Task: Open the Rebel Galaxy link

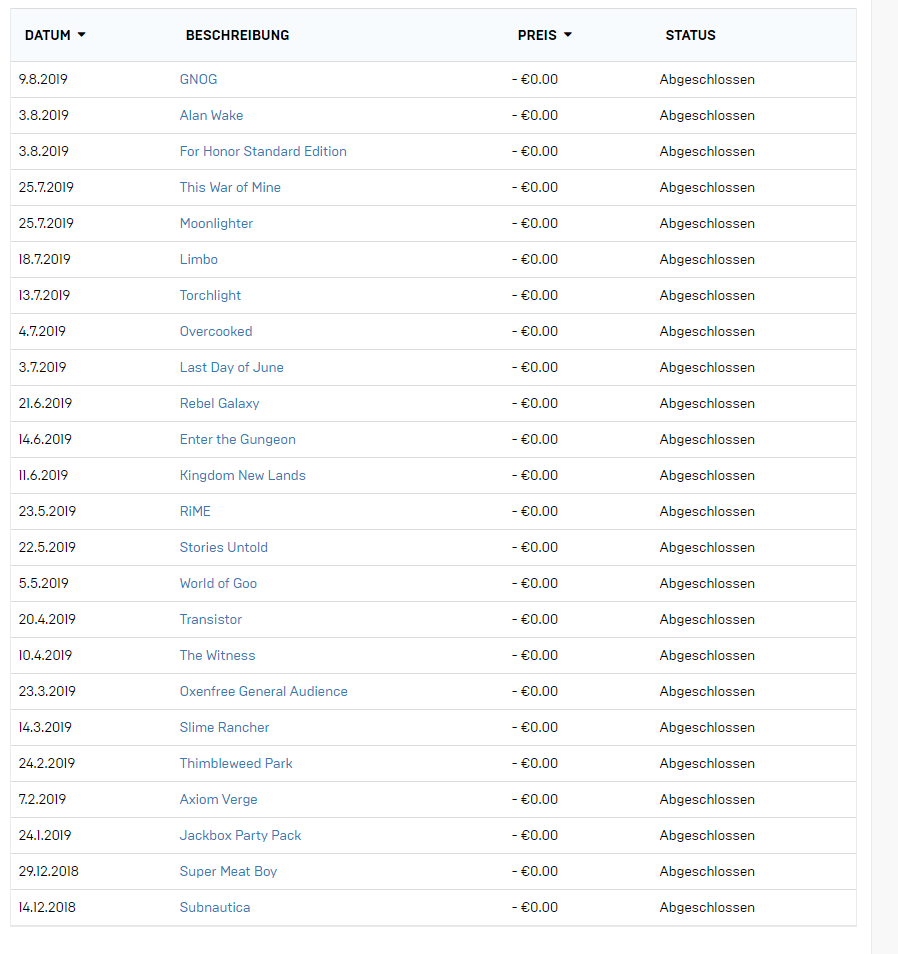Action: [219, 403]
